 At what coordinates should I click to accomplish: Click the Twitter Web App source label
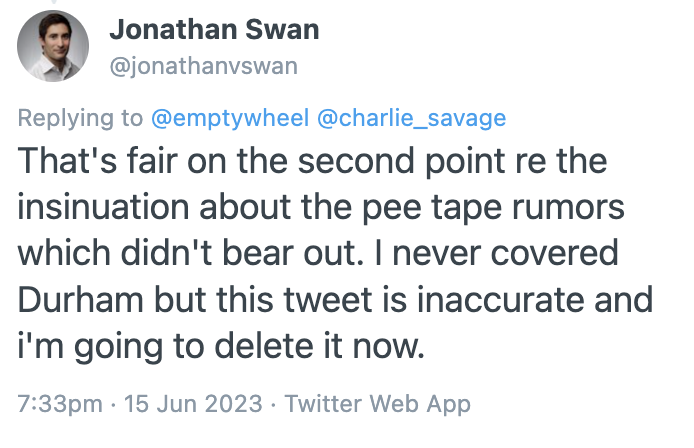[x=377, y=405]
